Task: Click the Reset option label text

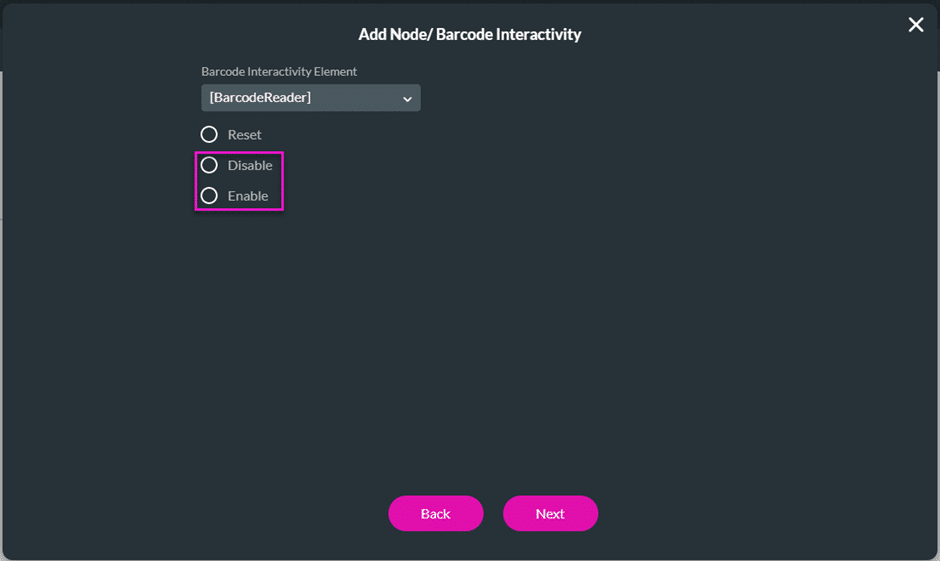Action: pyautogui.click(x=244, y=134)
